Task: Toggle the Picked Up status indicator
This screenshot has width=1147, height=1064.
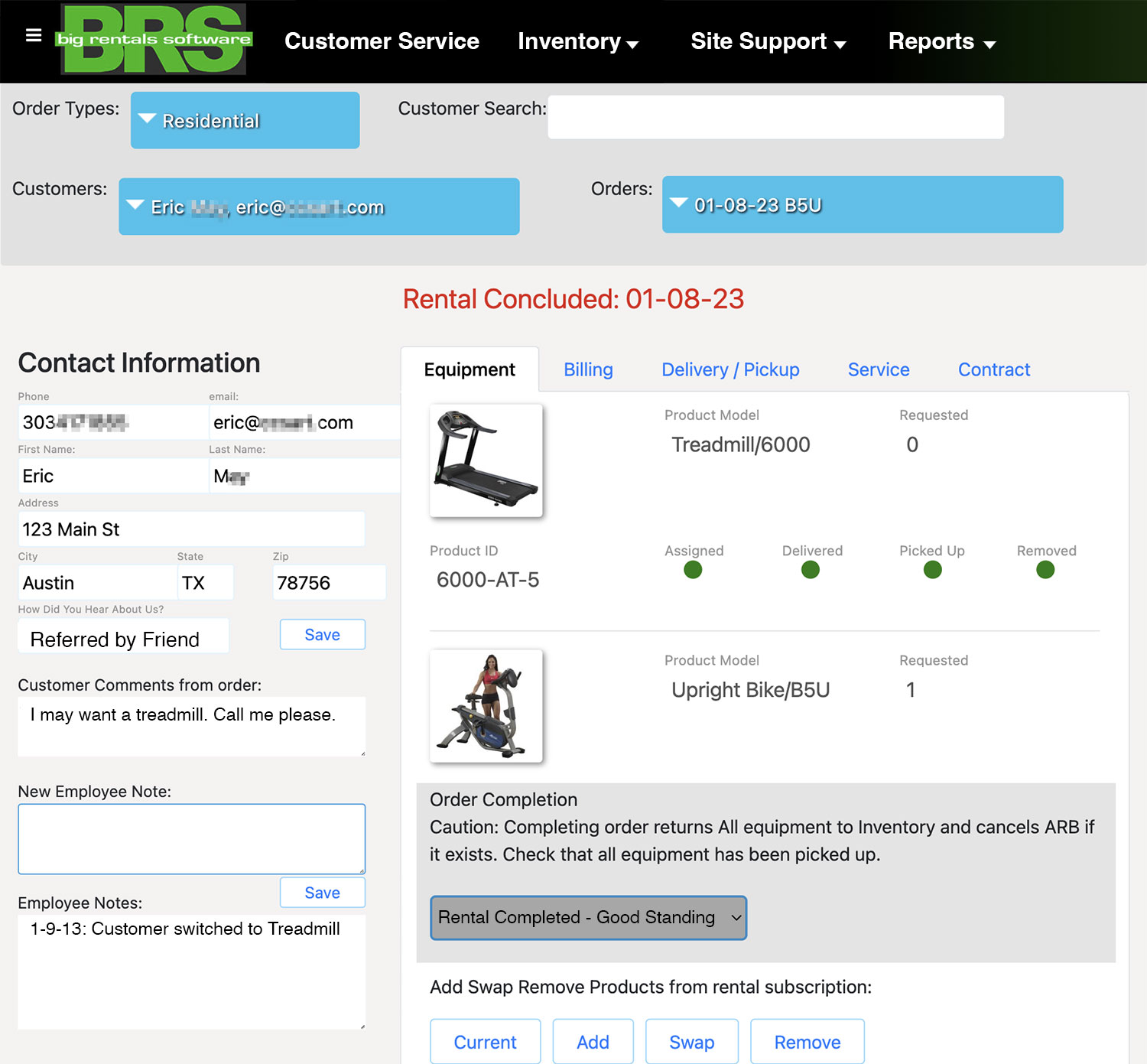Action: click(932, 570)
